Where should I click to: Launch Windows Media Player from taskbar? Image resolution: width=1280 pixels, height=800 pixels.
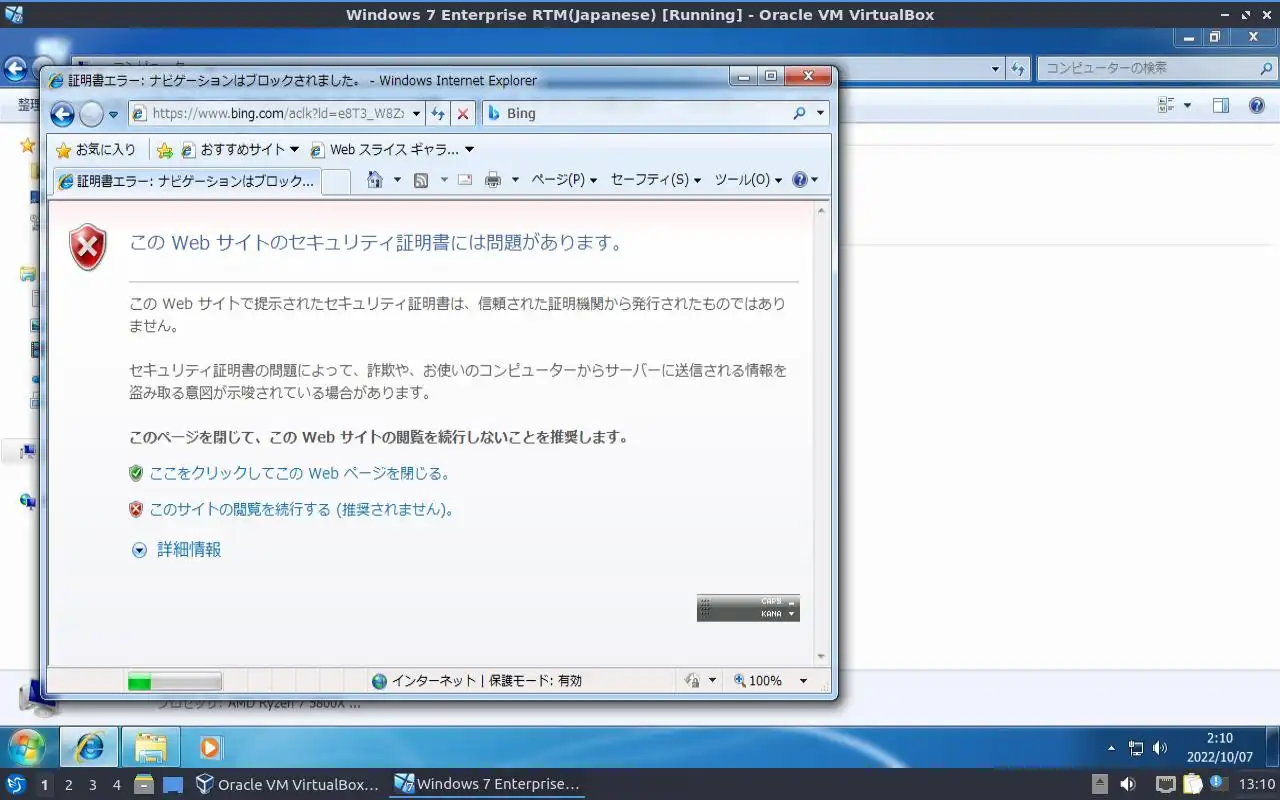(x=210, y=747)
